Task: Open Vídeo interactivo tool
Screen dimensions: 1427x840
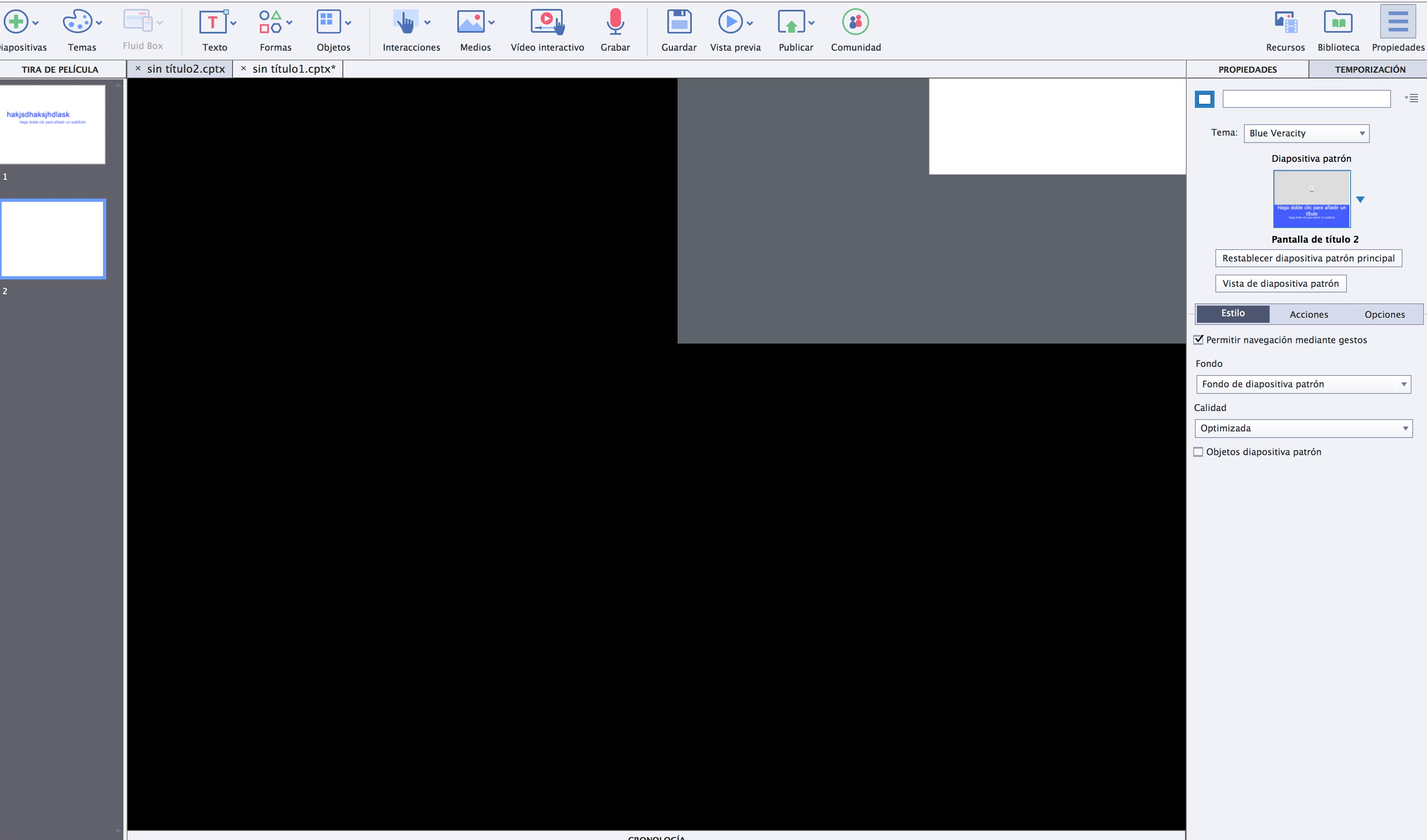Action: (x=546, y=22)
